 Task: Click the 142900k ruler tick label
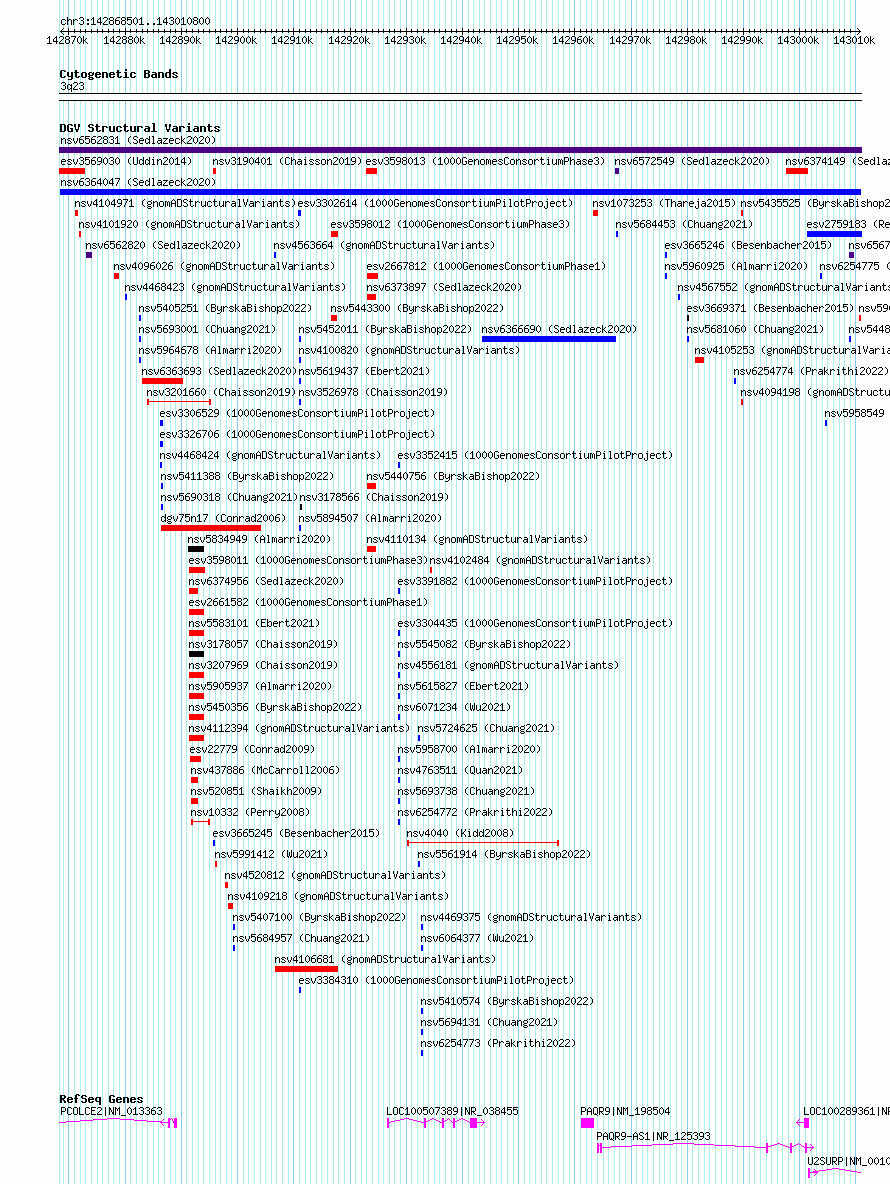tap(236, 40)
